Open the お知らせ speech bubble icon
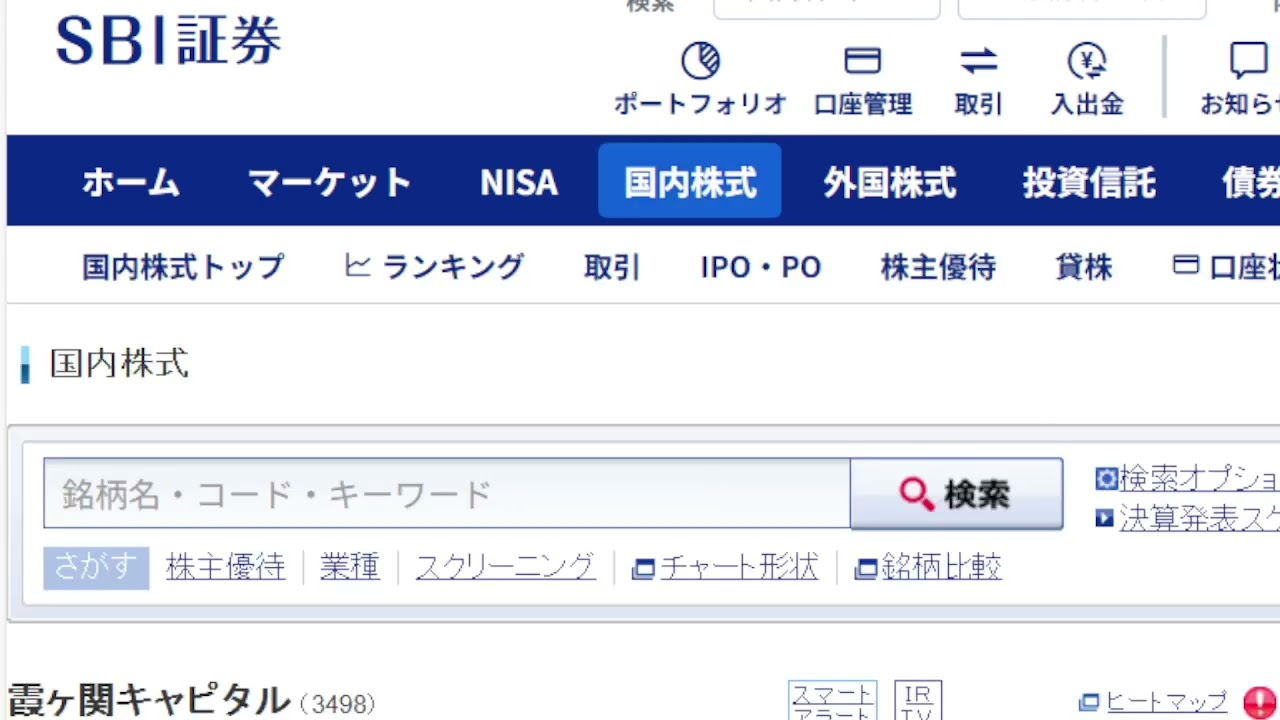 click(x=1247, y=62)
